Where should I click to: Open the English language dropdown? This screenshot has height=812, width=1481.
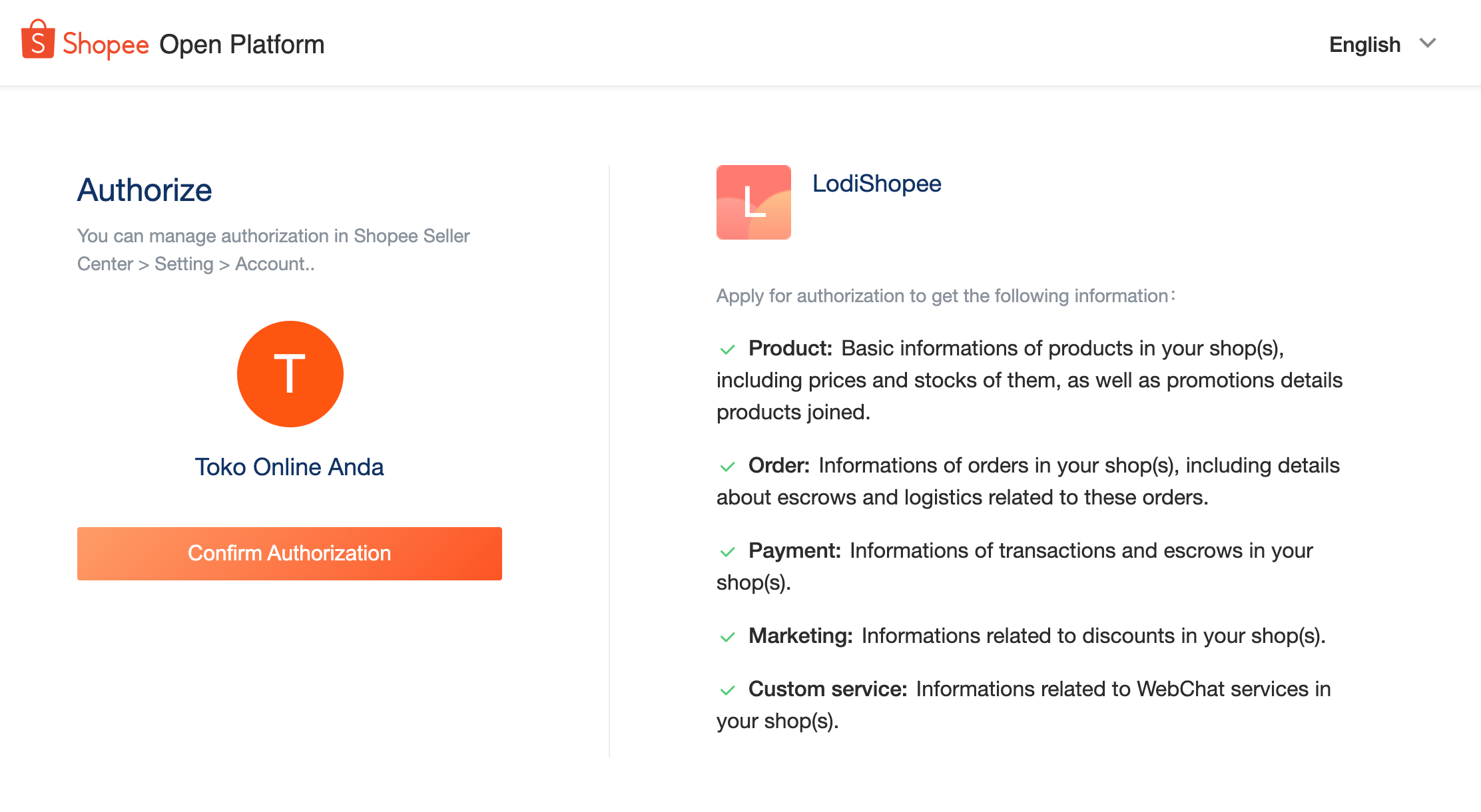[1364, 45]
